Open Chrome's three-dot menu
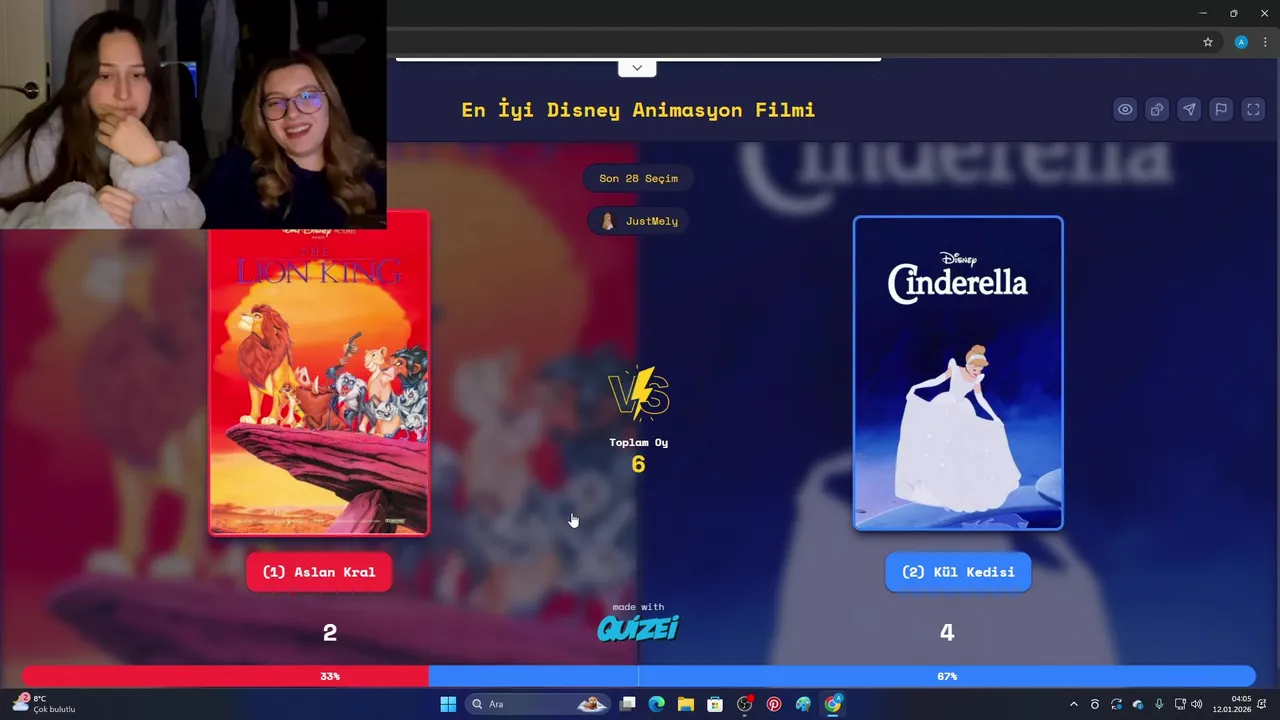Viewport: 1280px width, 720px height. pos(1265,42)
